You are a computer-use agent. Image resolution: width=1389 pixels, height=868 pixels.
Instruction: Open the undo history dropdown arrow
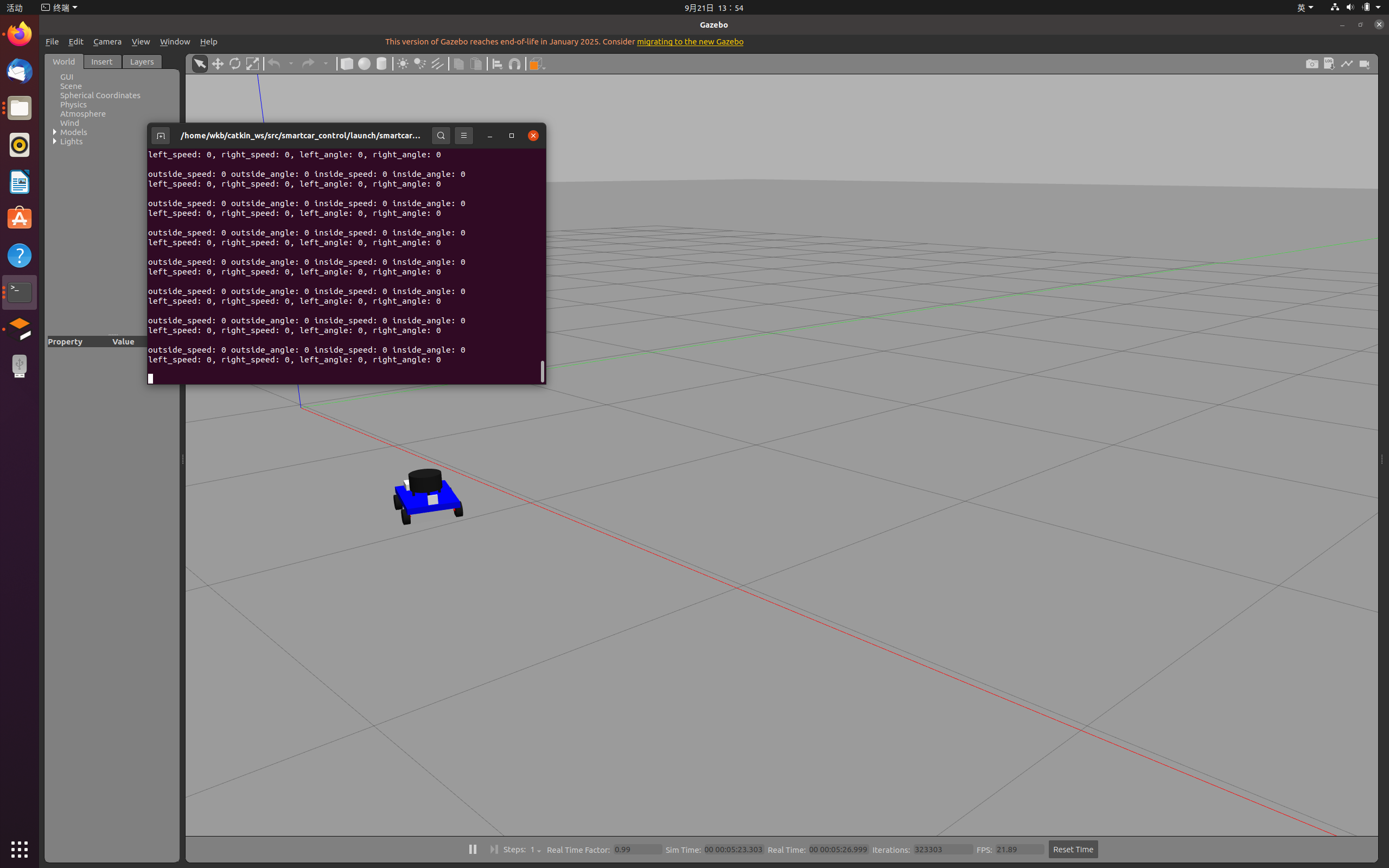291,63
